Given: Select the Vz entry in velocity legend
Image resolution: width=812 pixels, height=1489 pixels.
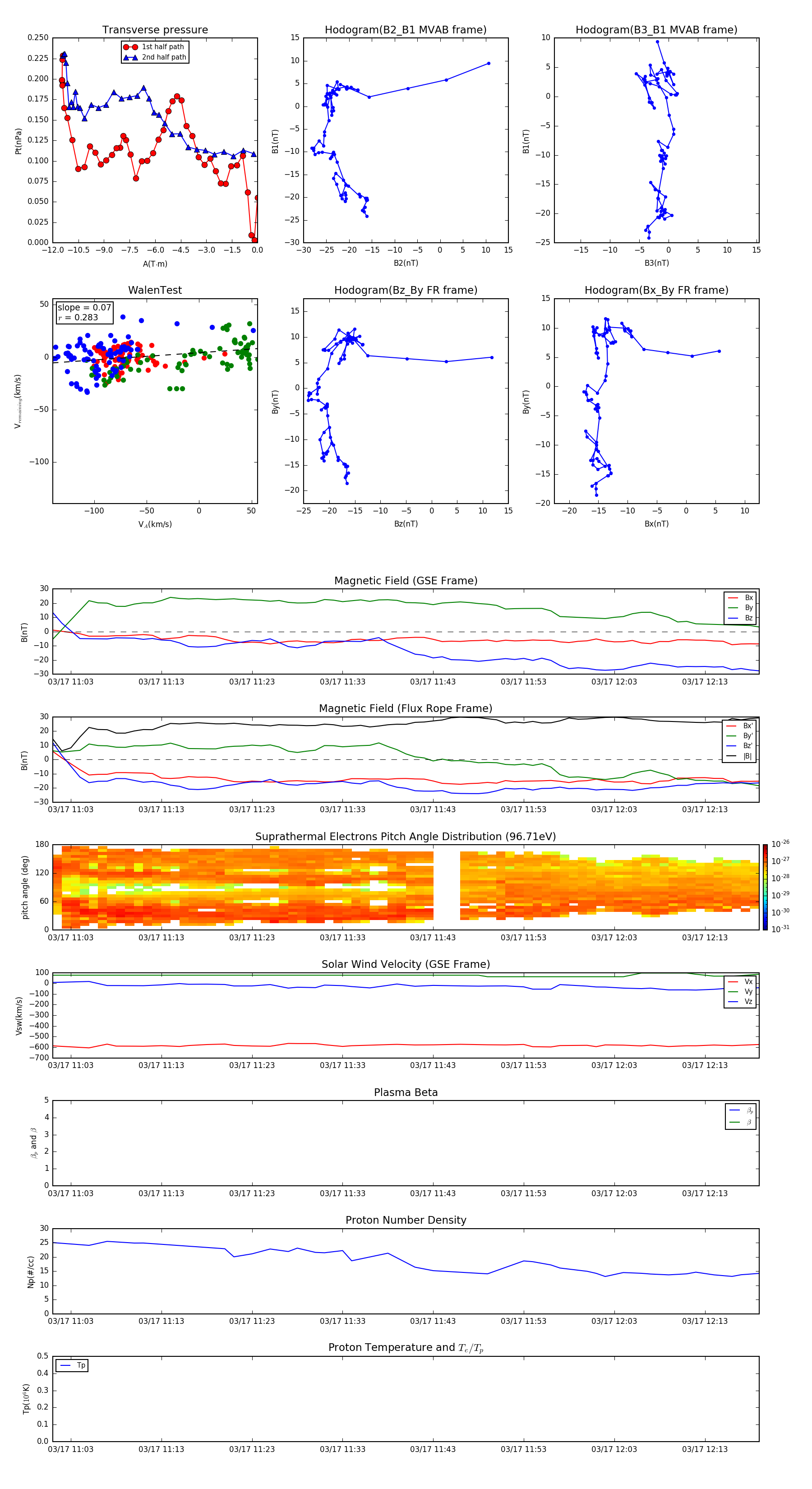Looking at the screenshot, I should pos(740,1002).
